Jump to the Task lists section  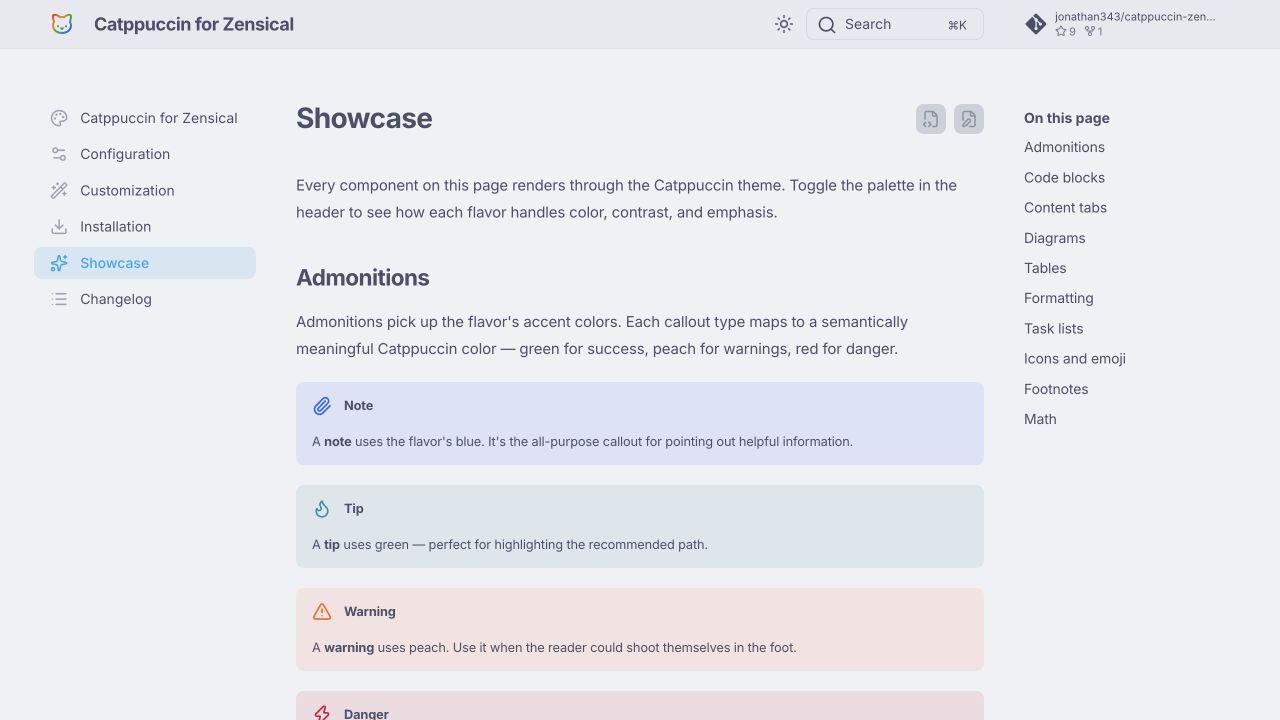1053,328
